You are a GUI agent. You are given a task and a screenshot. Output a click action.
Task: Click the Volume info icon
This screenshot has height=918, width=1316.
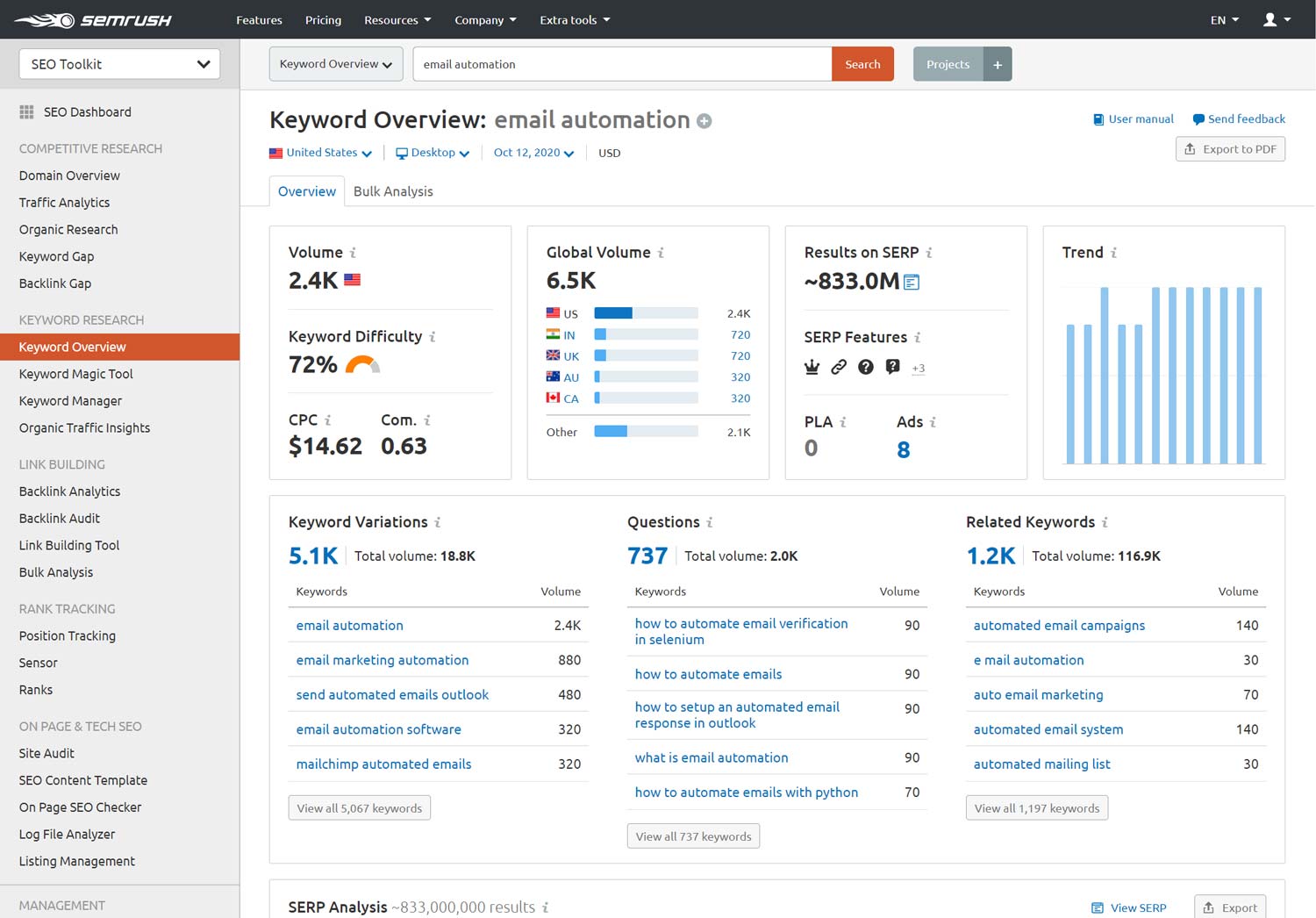pos(353,253)
